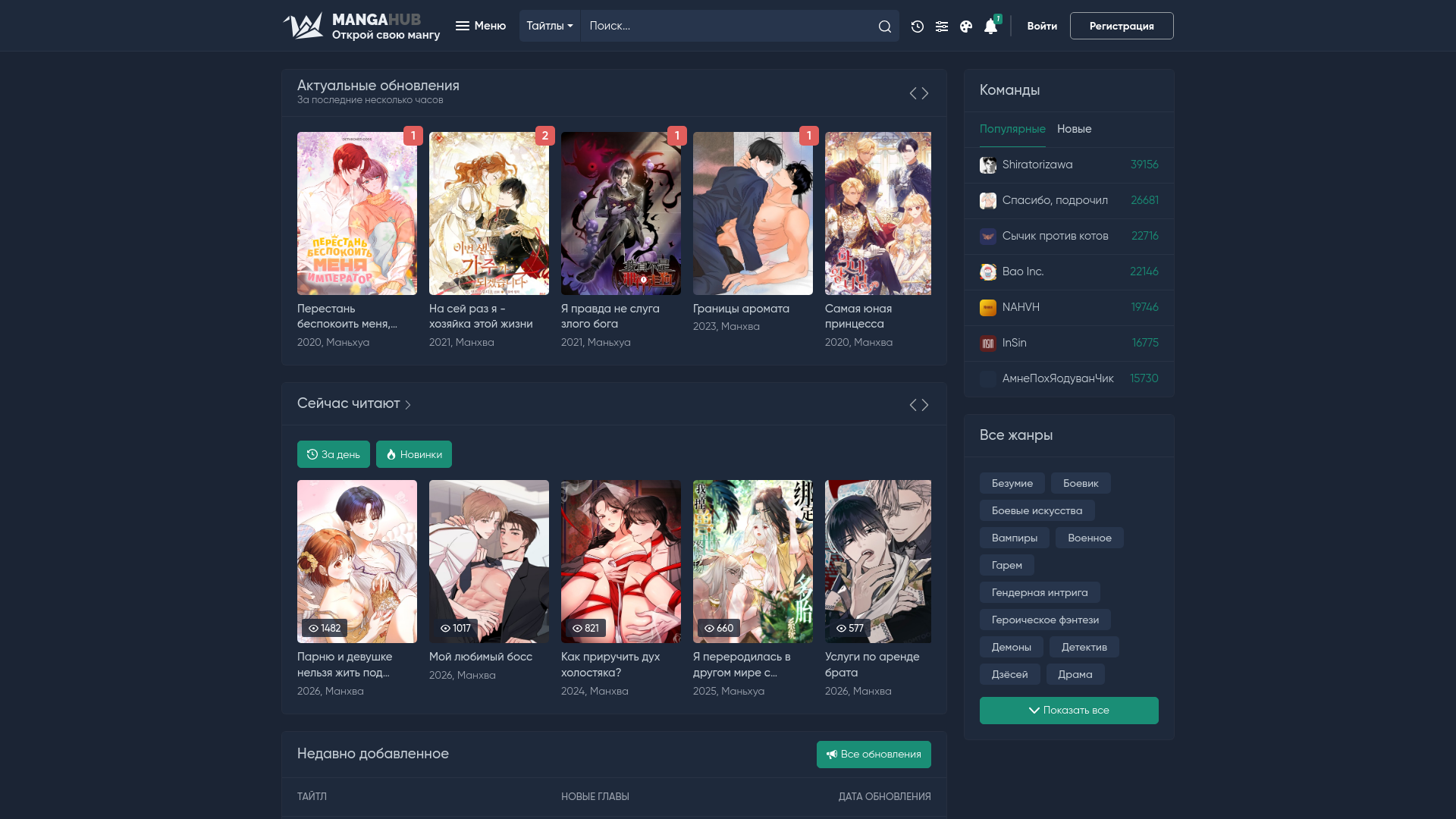
Task: Select the Драма genre tag
Action: coord(1075,674)
